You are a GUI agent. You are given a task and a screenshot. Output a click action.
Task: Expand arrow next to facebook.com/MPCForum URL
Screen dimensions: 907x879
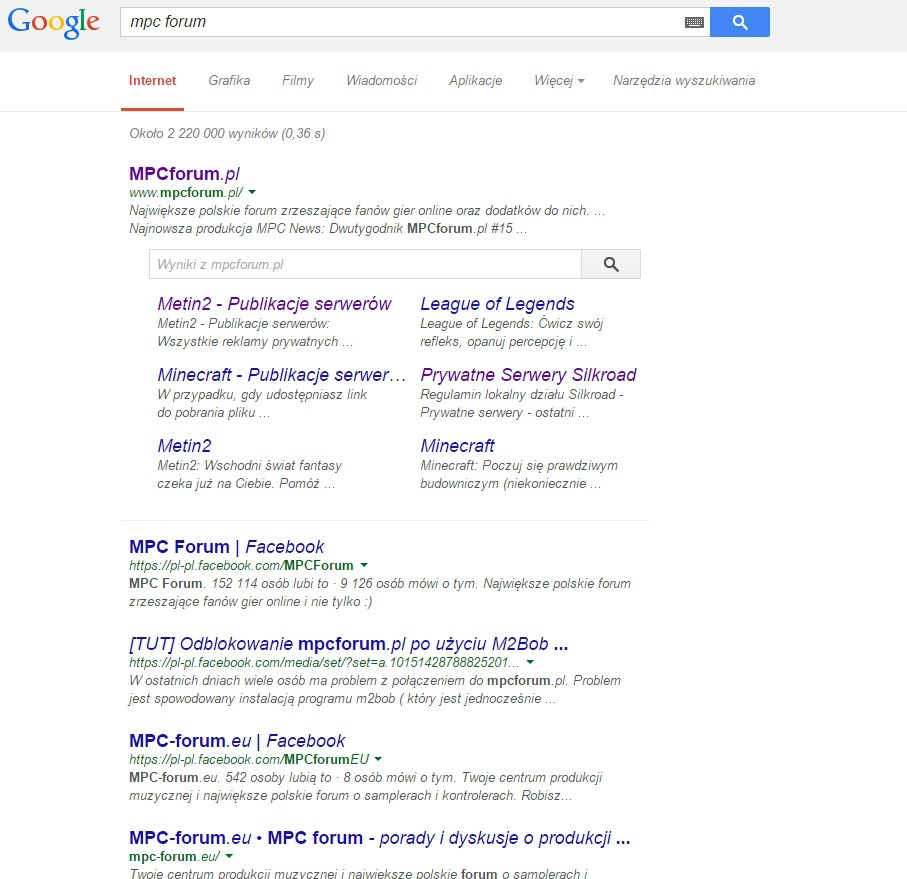pyautogui.click(x=364, y=564)
